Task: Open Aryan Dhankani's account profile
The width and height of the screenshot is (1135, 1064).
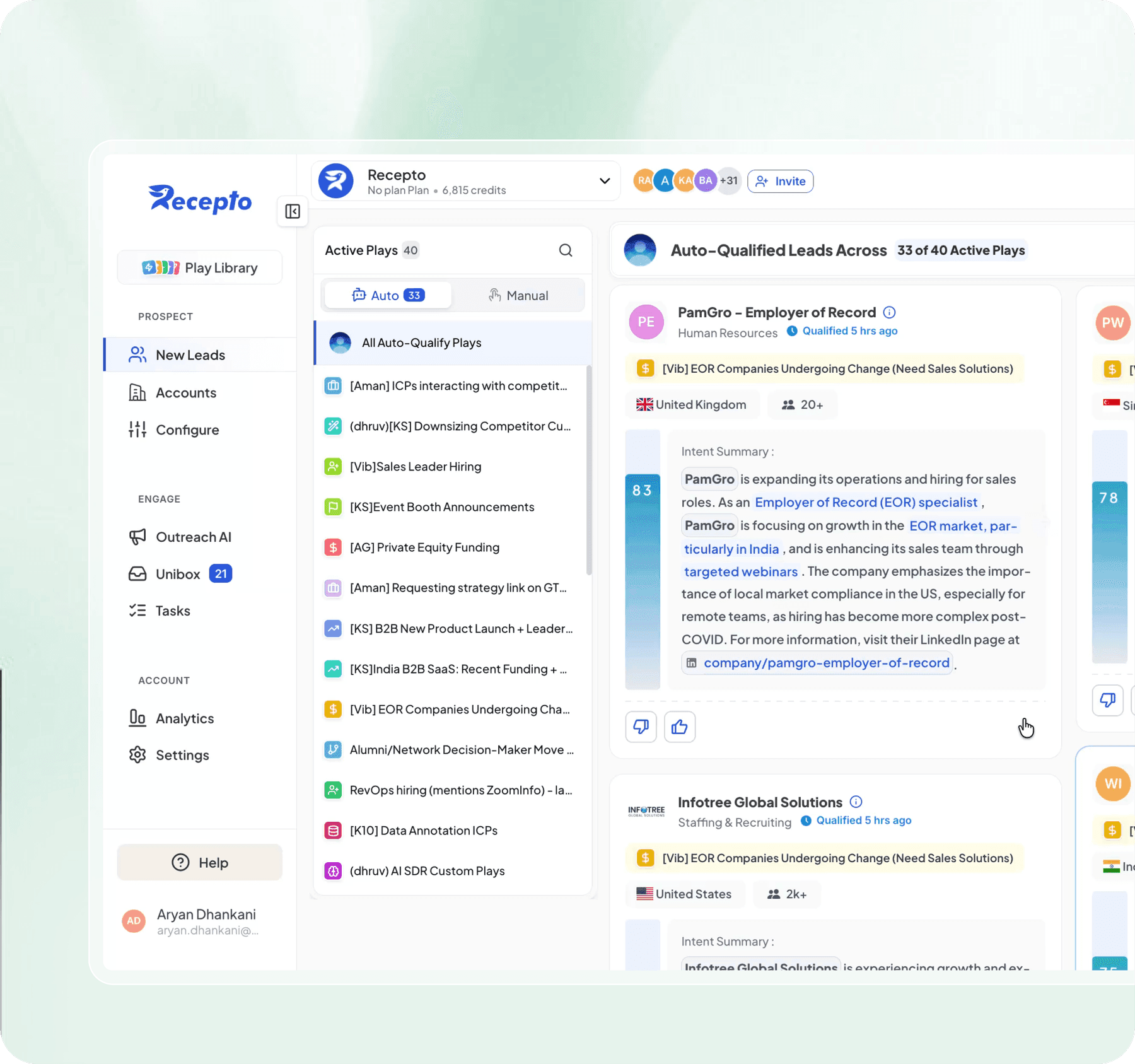Action: tap(200, 921)
